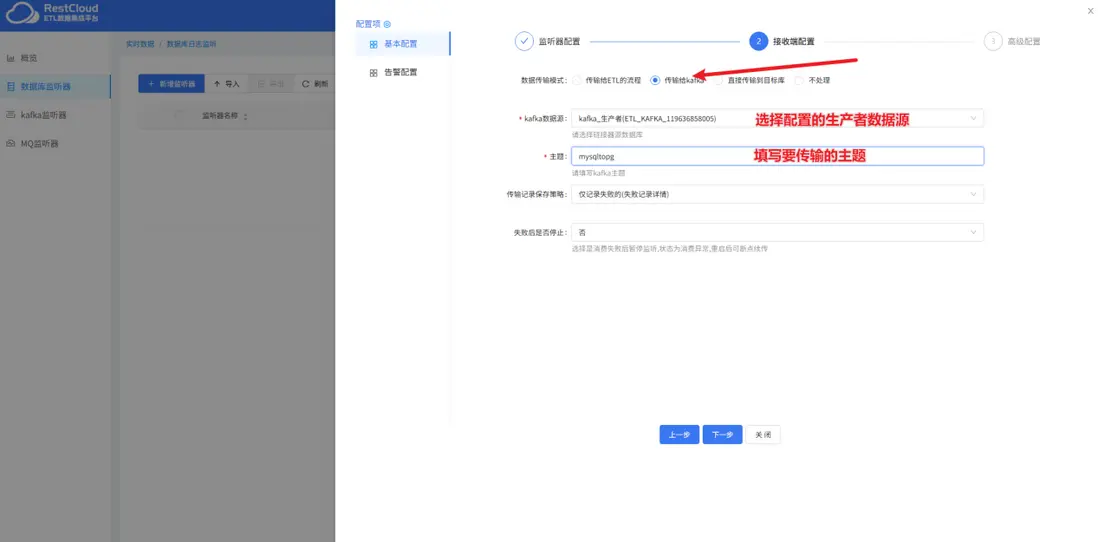Click the 关闭 button

tap(763, 435)
